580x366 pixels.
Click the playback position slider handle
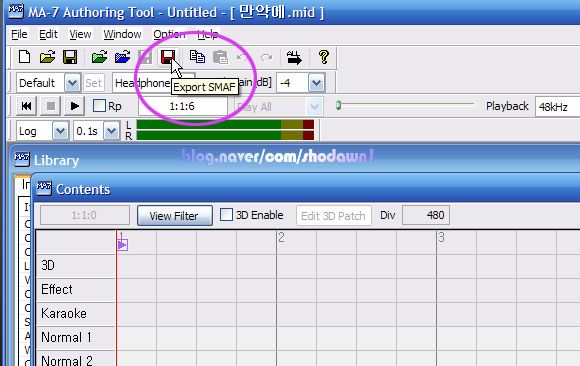click(x=338, y=105)
